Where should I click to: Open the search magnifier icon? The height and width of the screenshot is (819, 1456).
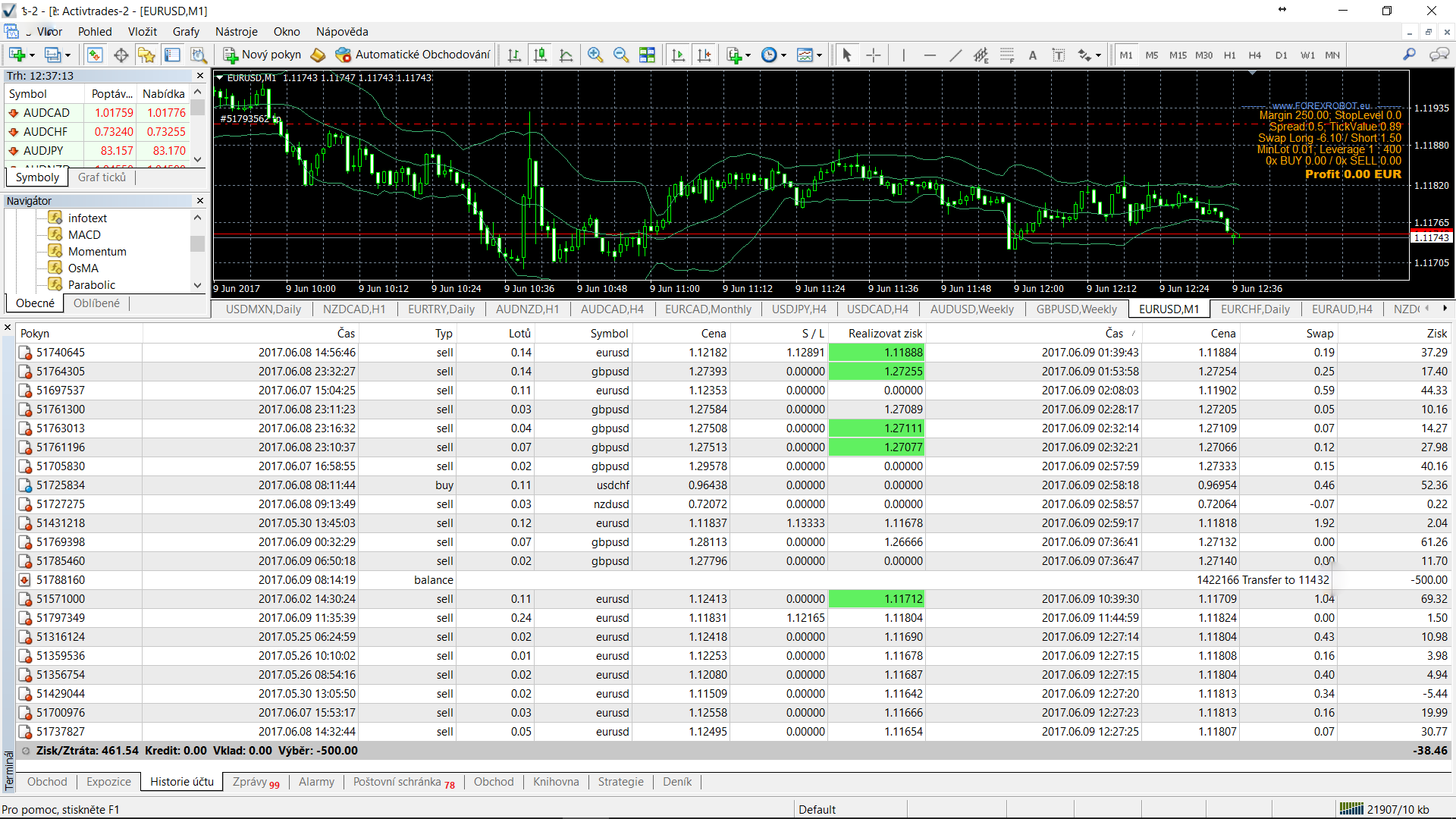point(1409,55)
